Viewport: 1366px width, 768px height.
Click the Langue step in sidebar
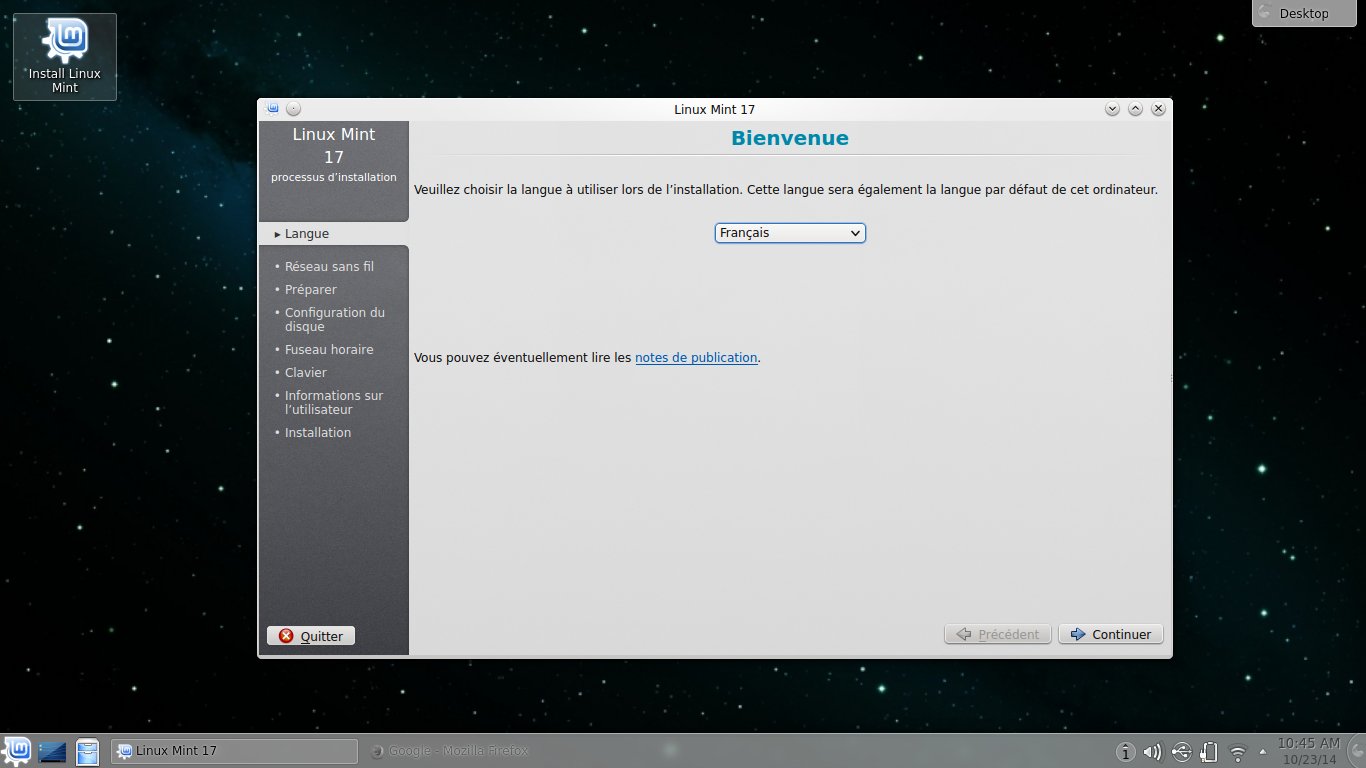point(307,234)
